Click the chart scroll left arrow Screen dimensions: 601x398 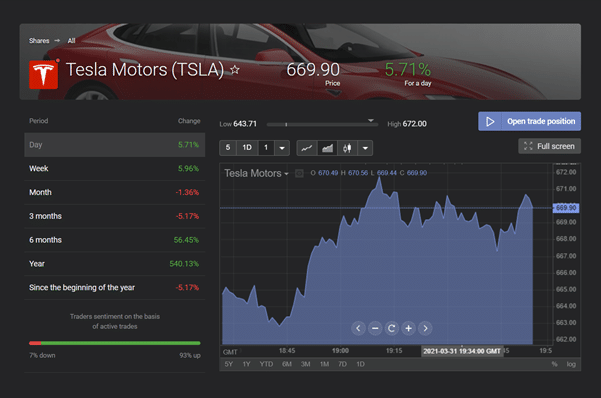358,328
